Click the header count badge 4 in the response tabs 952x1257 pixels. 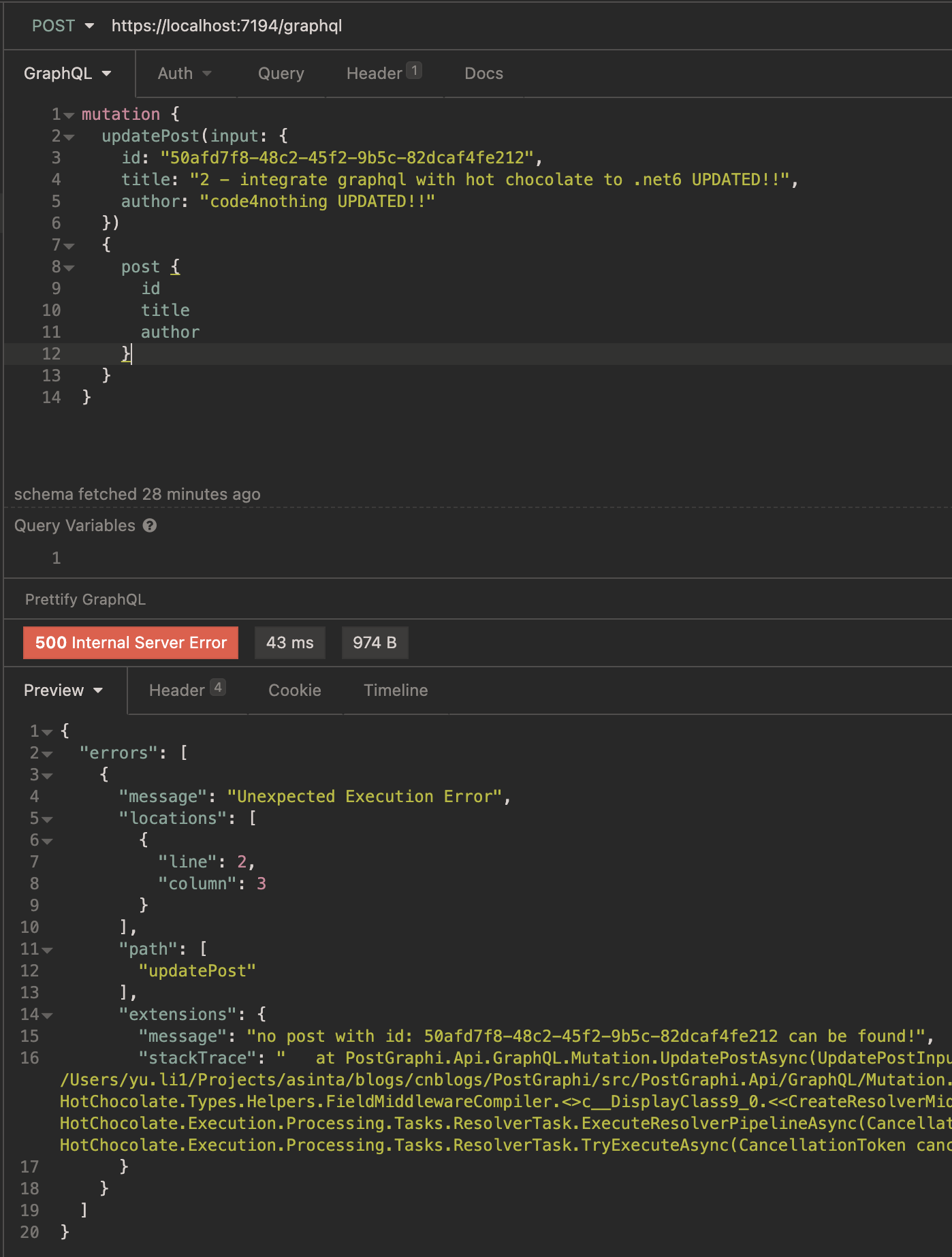pos(218,688)
